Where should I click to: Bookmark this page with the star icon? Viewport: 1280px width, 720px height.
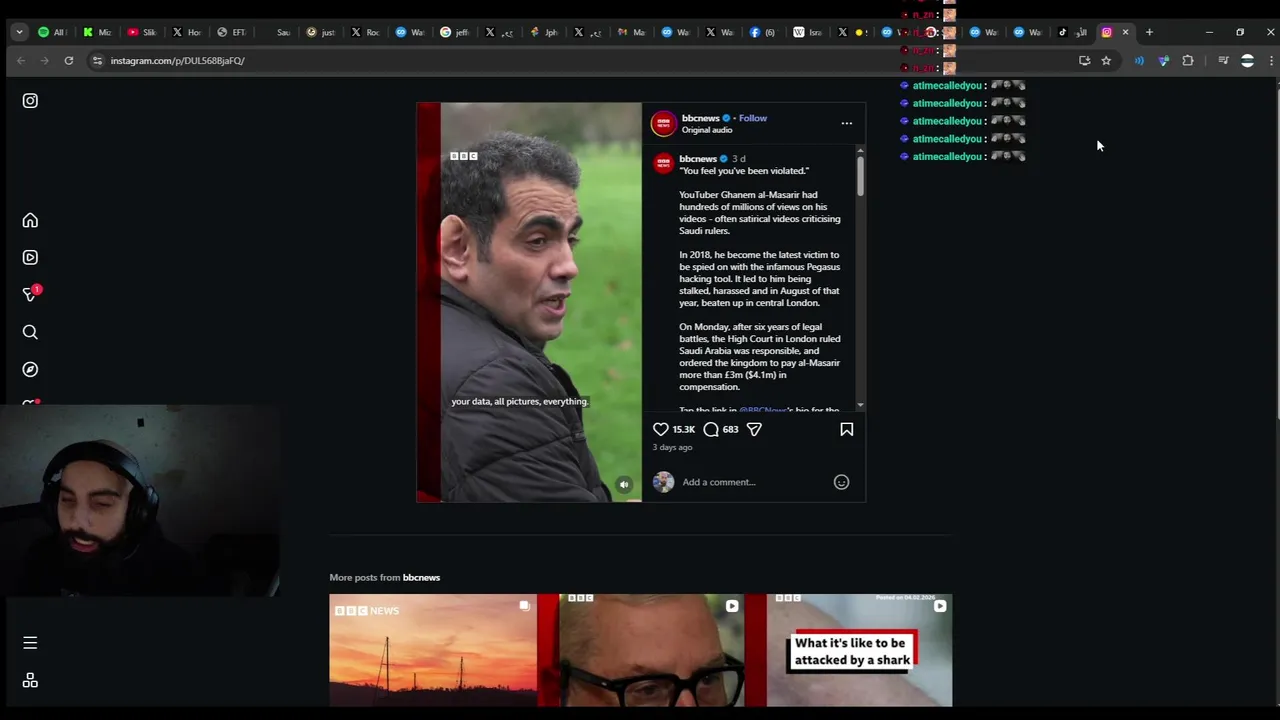click(x=1106, y=61)
